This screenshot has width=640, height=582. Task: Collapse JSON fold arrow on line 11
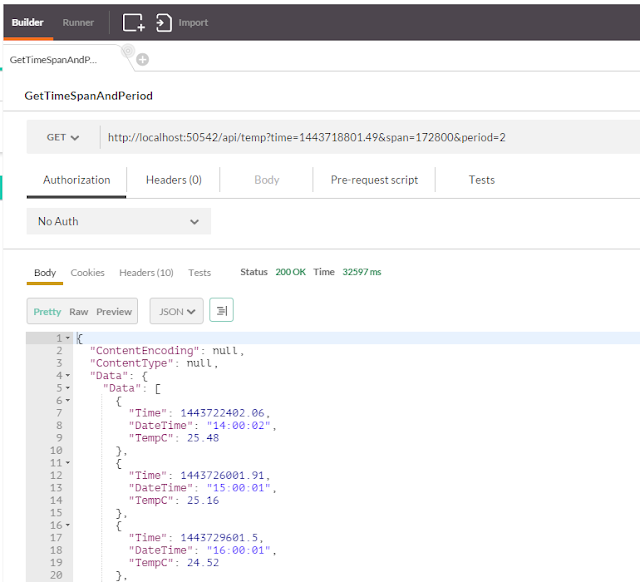tap(68, 462)
